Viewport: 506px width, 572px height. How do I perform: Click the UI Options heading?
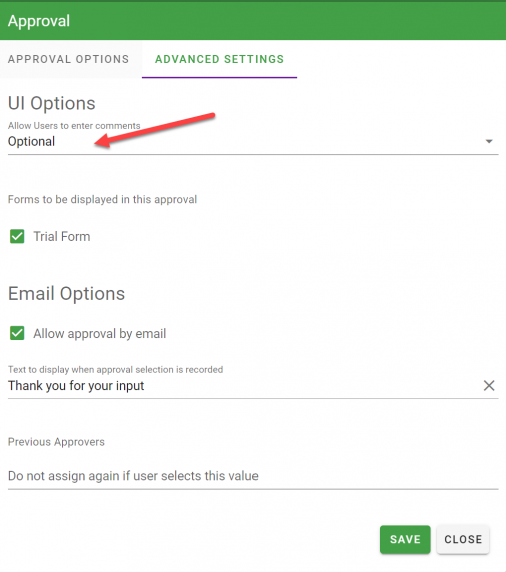pyautogui.click(x=51, y=103)
